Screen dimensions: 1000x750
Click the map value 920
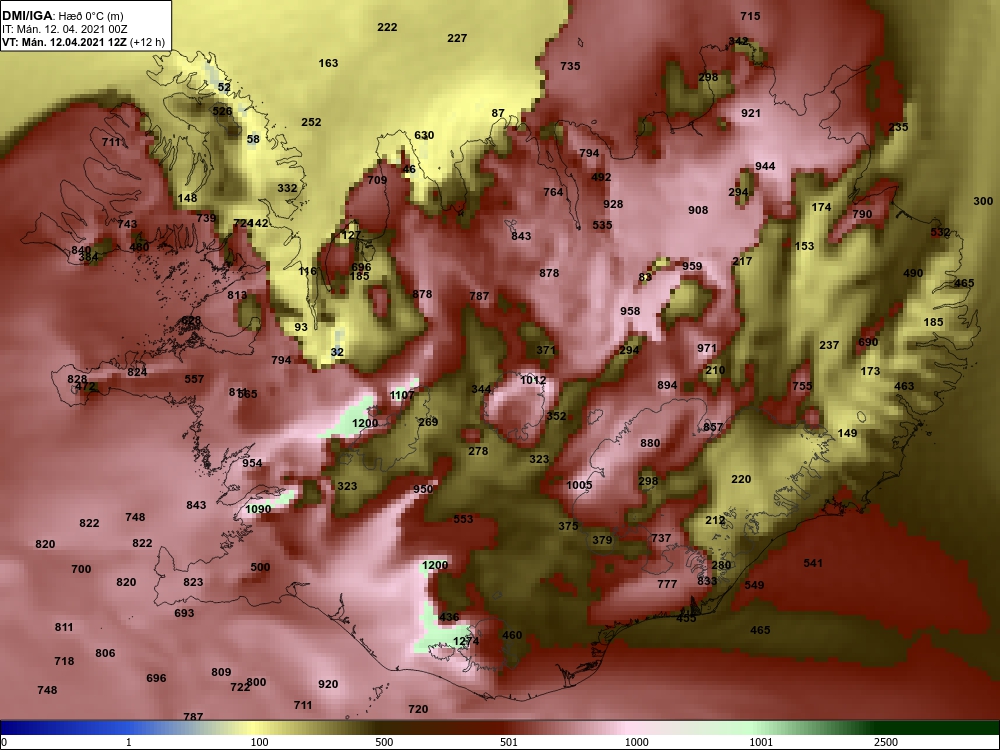[328, 684]
